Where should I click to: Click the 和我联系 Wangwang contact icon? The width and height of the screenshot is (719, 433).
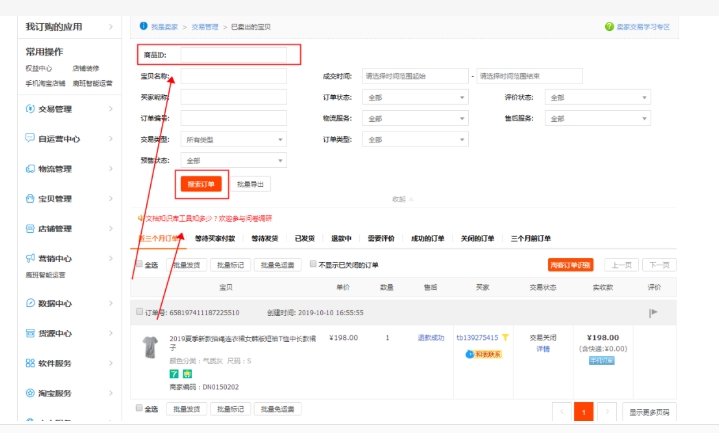coord(484,354)
